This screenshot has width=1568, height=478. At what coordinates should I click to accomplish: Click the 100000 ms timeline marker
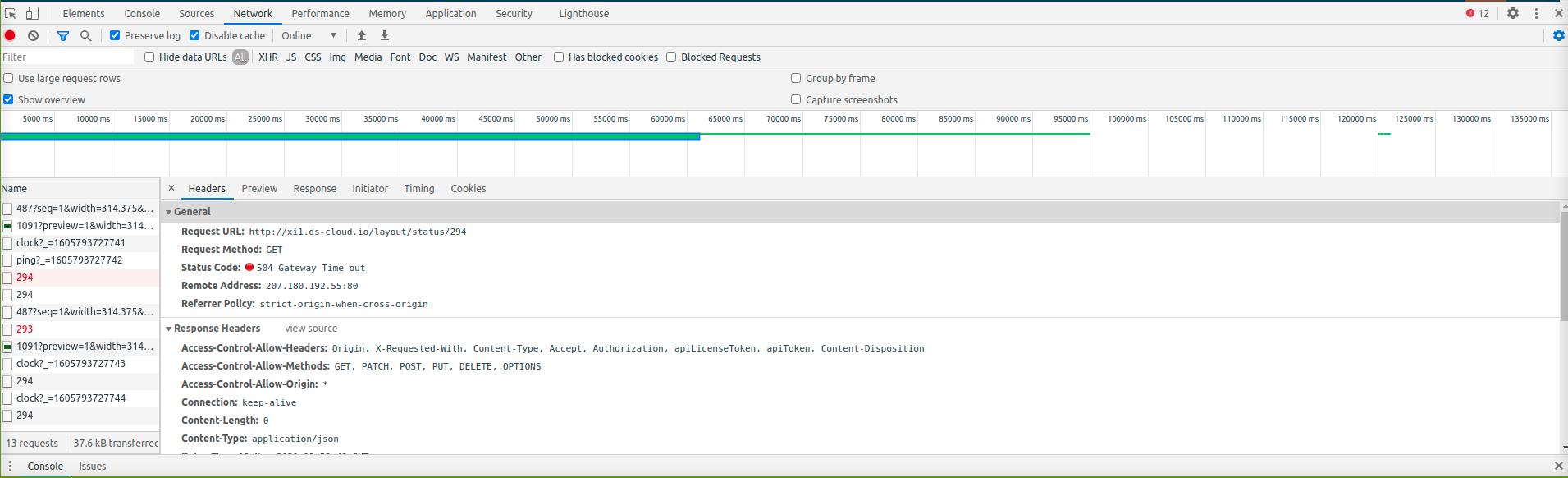1127,119
